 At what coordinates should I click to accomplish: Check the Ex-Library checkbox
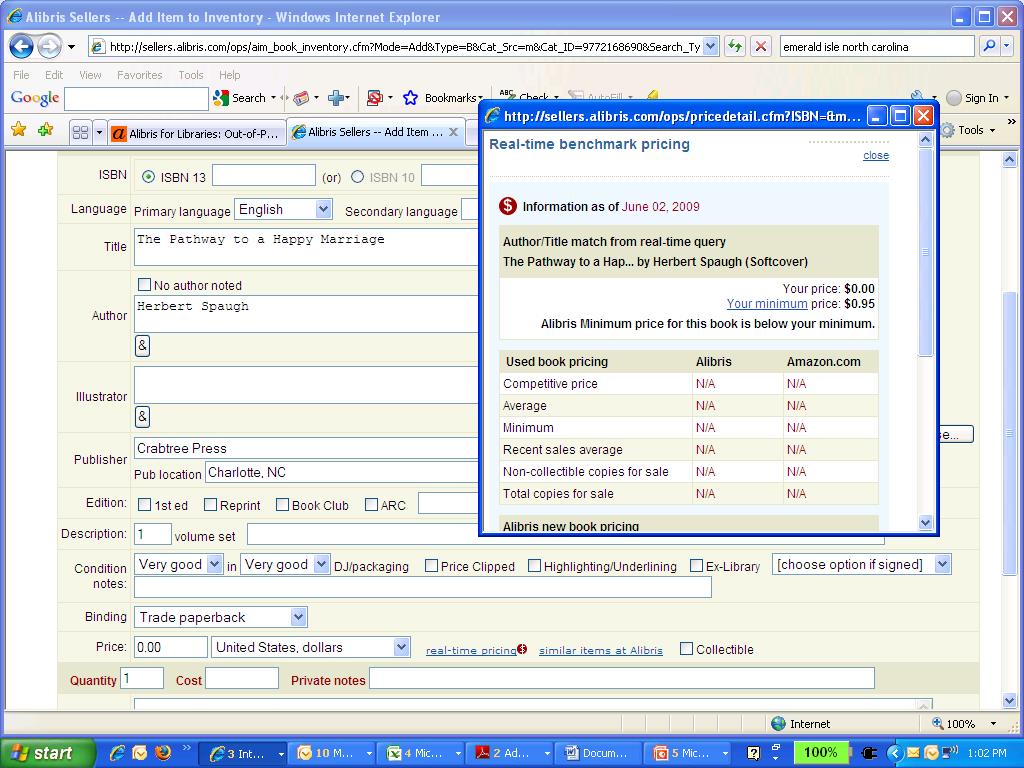tap(697, 566)
